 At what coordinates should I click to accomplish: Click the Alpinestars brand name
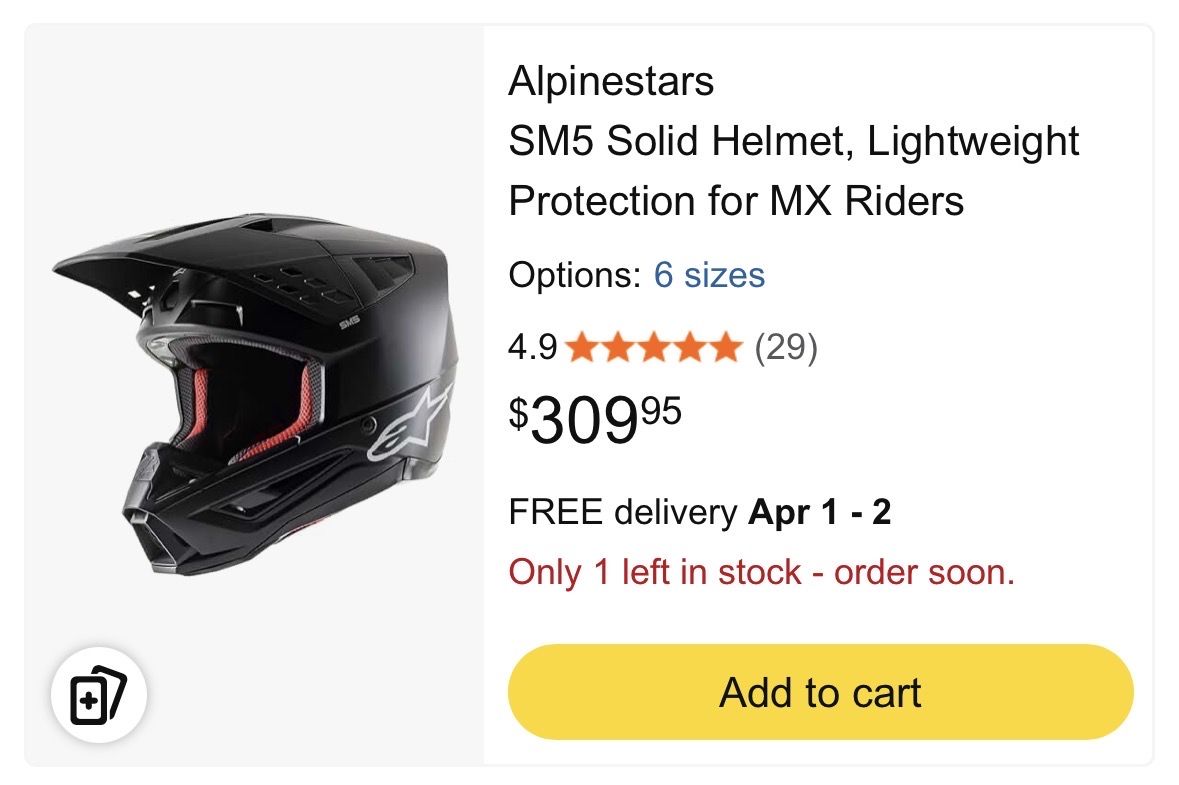[x=611, y=81]
